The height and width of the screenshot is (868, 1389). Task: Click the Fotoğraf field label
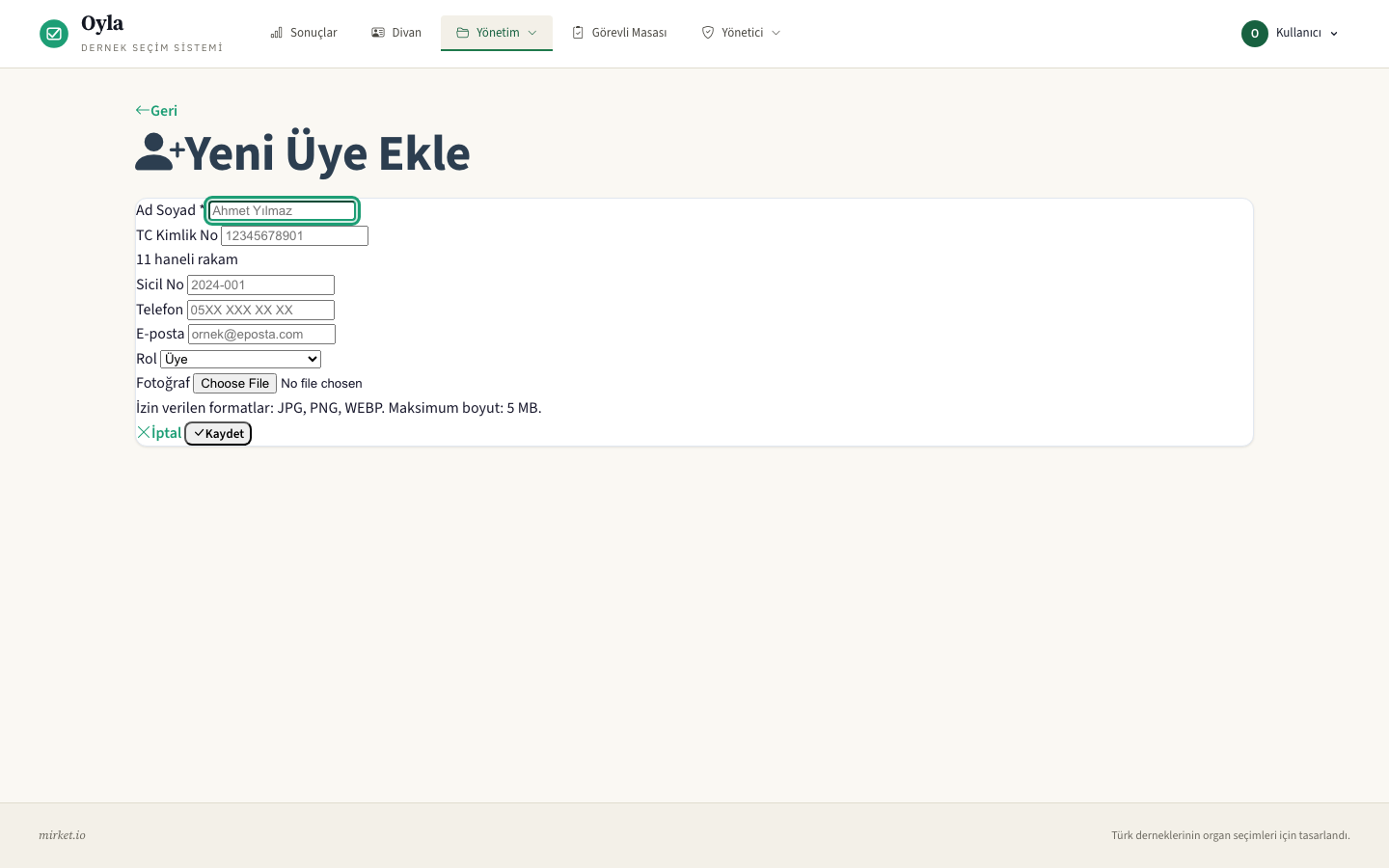[163, 383]
